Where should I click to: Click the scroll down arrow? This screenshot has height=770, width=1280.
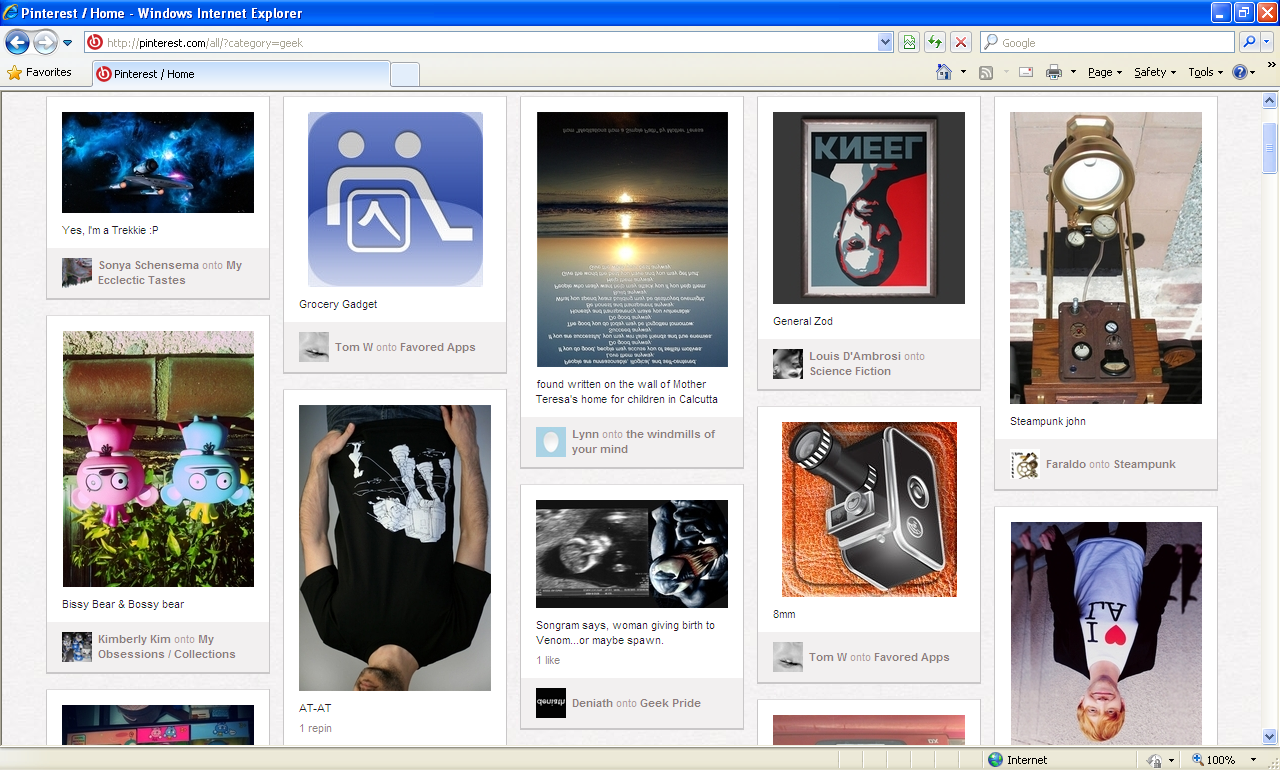1270,736
